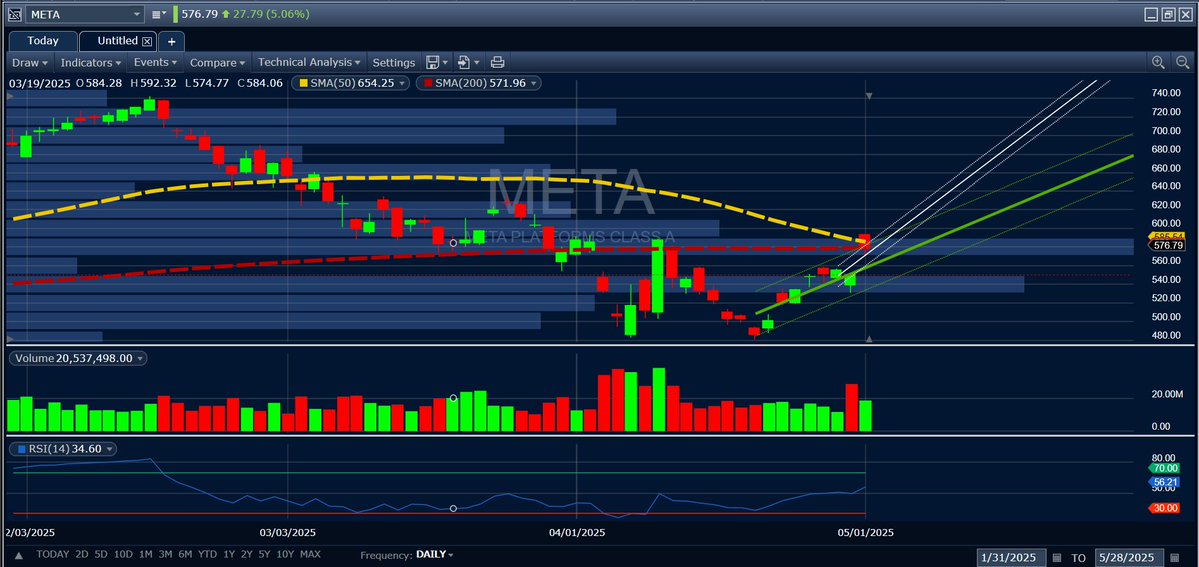Open the Events menu
This screenshot has width=1199, height=567.
click(155, 63)
